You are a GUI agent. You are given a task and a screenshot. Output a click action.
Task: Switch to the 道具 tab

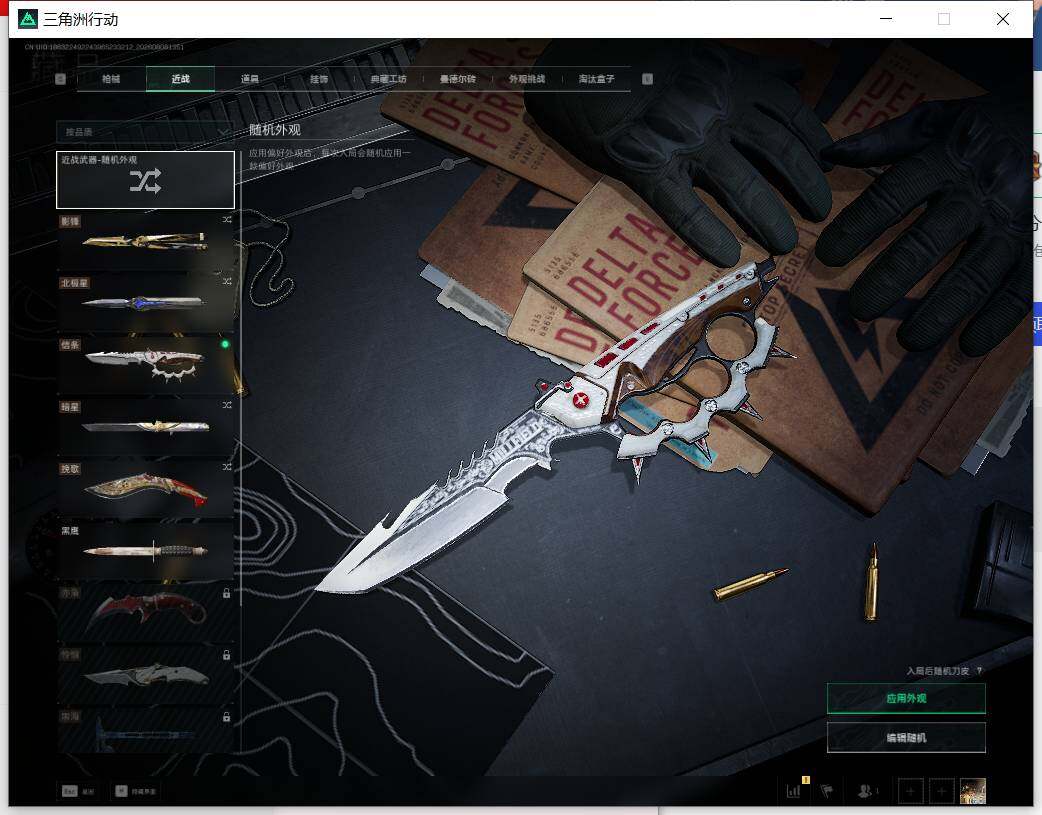point(250,78)
